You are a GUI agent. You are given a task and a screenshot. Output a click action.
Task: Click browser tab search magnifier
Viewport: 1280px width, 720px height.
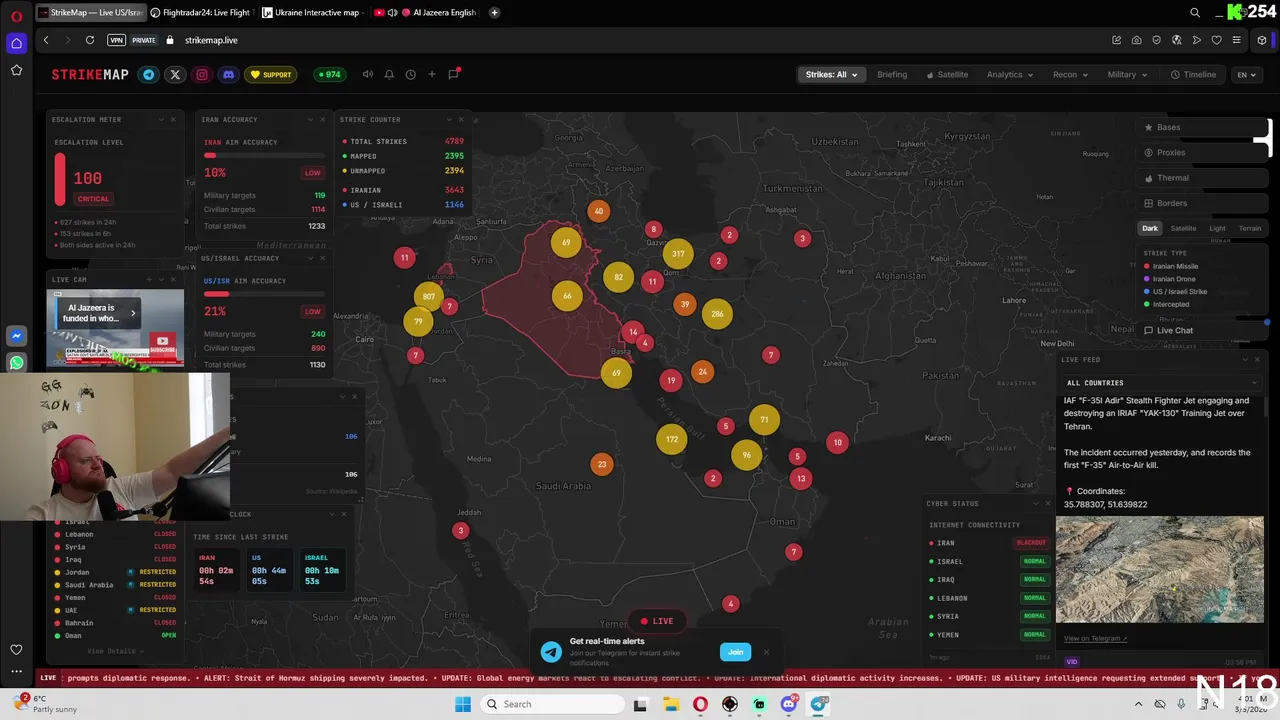click(x=1195, y=13)
